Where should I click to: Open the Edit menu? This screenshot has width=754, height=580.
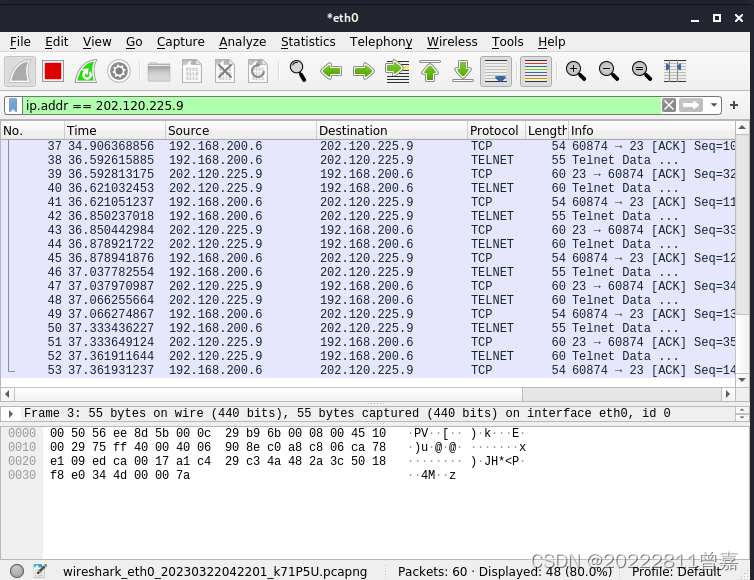point(56,42)
